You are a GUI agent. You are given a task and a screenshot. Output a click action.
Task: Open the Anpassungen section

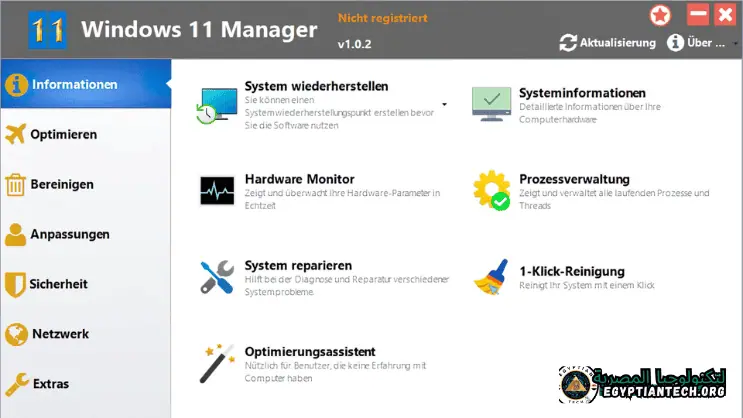point(86,234)
